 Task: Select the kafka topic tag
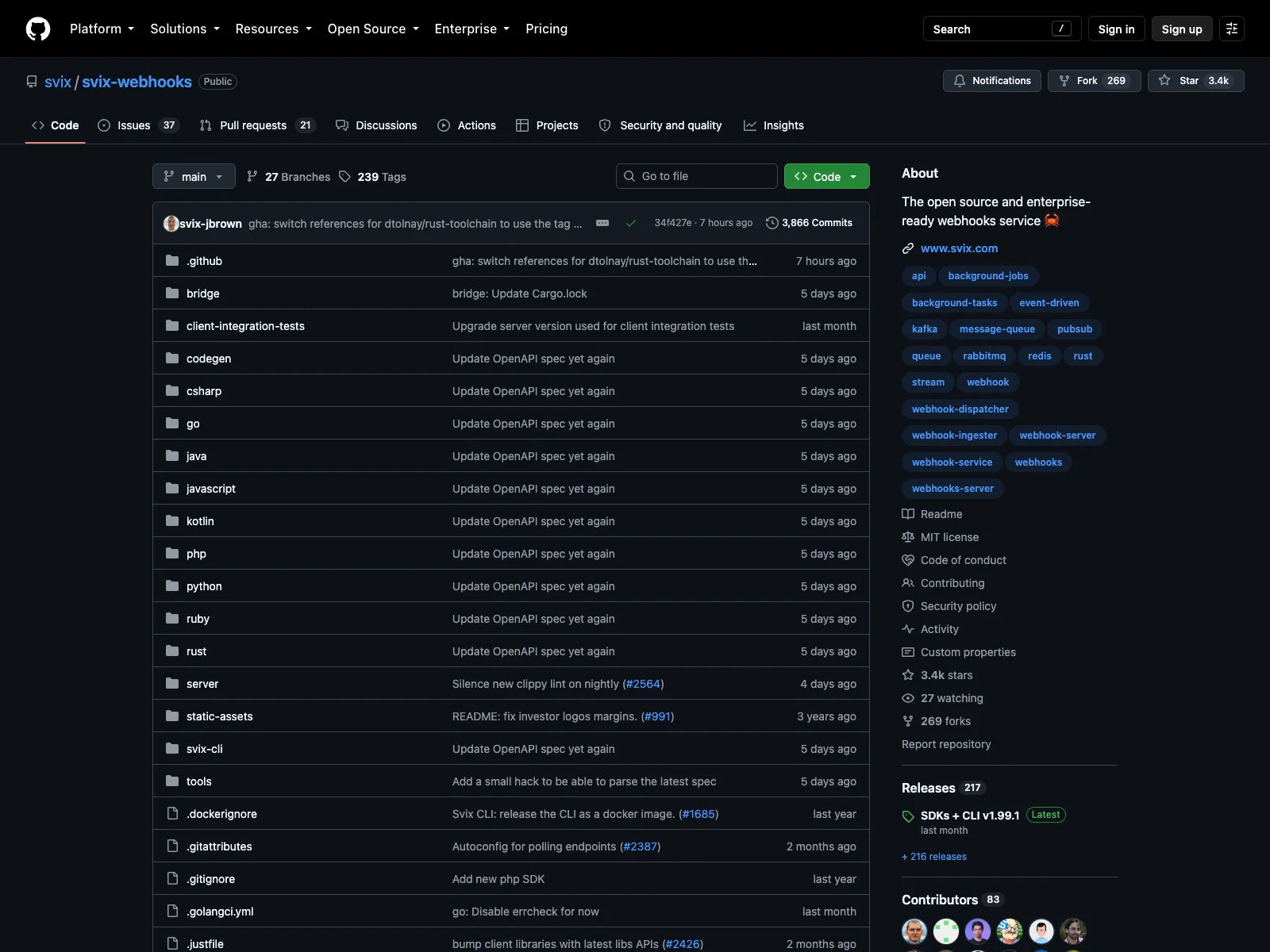click(925, 329)
